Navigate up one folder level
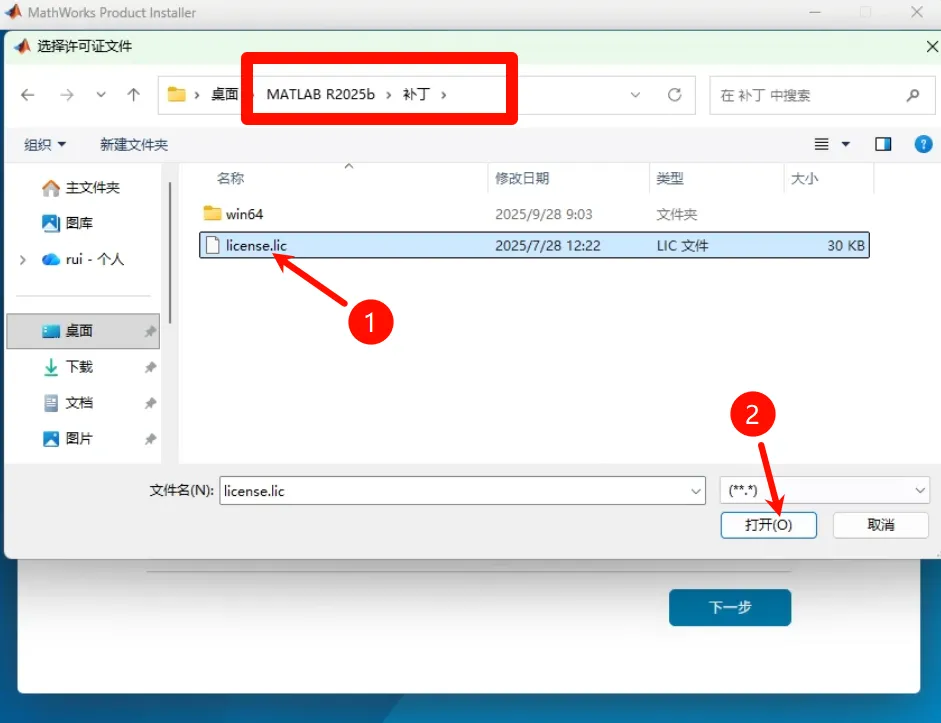The height and width of the screenshot is (723, 941). click(x=133, y=95)
